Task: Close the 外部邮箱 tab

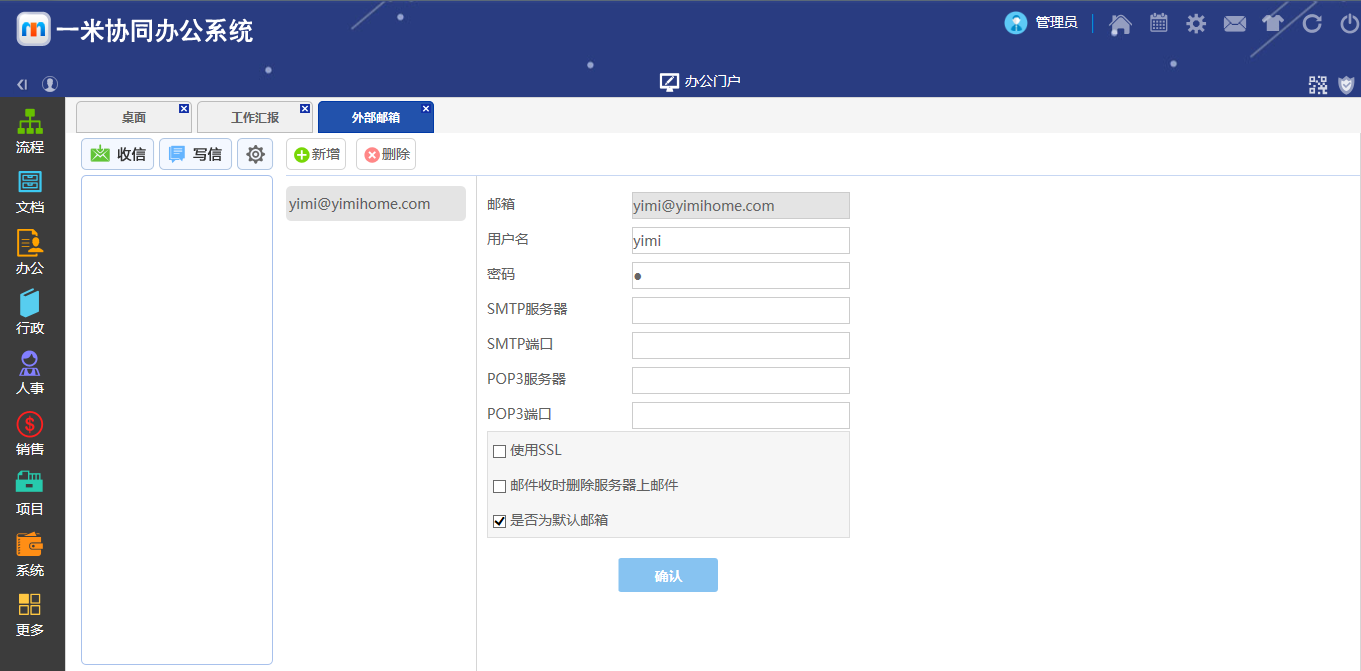Action: tap(426, 108)
